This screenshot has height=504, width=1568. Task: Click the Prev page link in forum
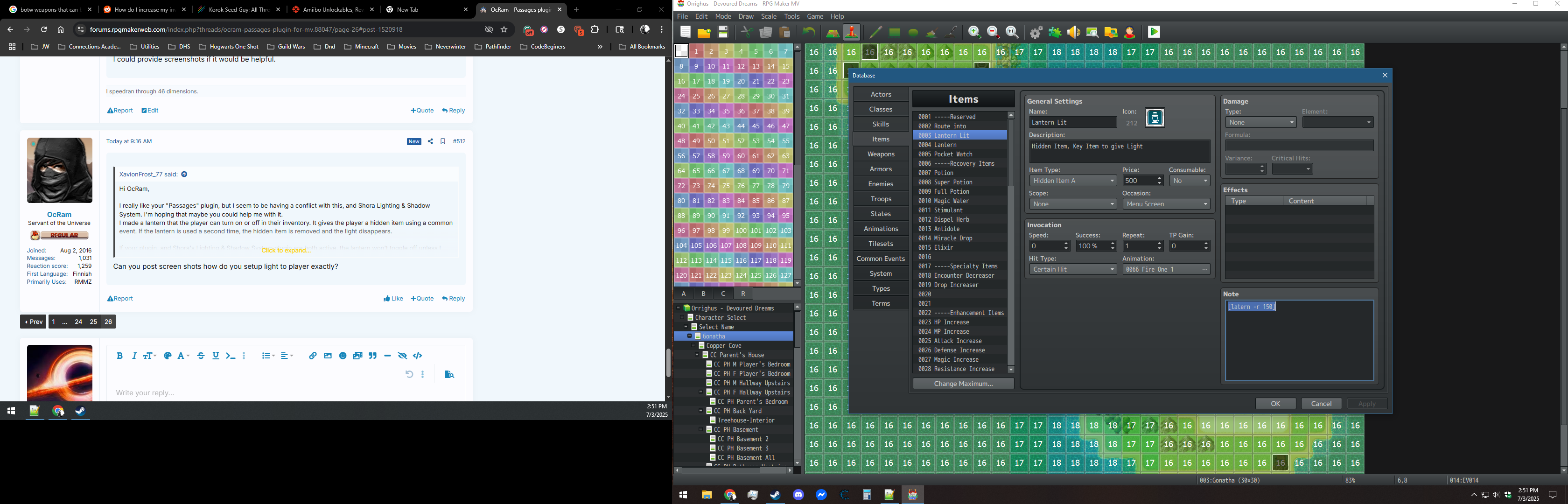(x=34, y=322)
